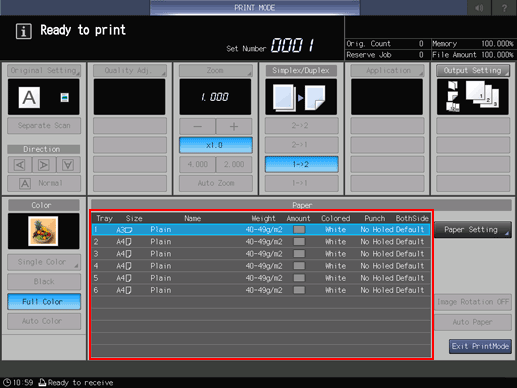Open help with the question mark icon

coord(504,8)
